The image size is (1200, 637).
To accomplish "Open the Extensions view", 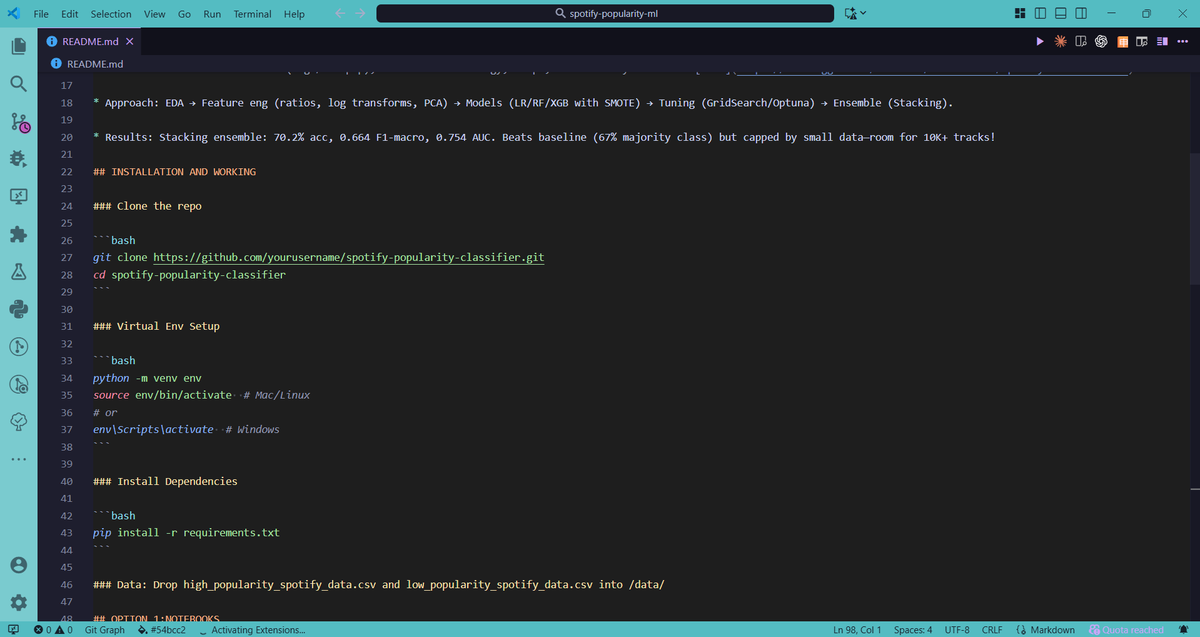I will coord(18,234).
